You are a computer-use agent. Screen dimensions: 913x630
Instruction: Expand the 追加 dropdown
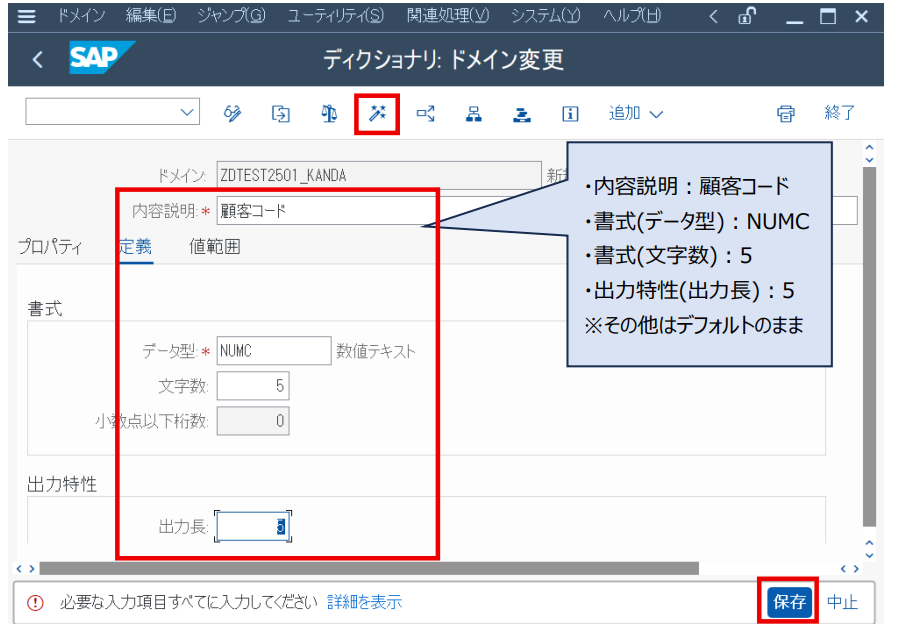click(635, 113)
